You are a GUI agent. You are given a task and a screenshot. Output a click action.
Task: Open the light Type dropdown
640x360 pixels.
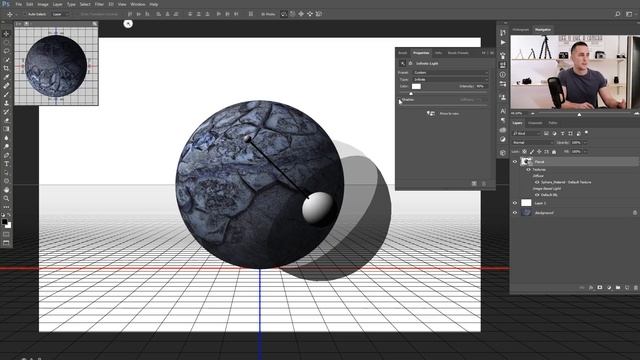click(451, 79)
